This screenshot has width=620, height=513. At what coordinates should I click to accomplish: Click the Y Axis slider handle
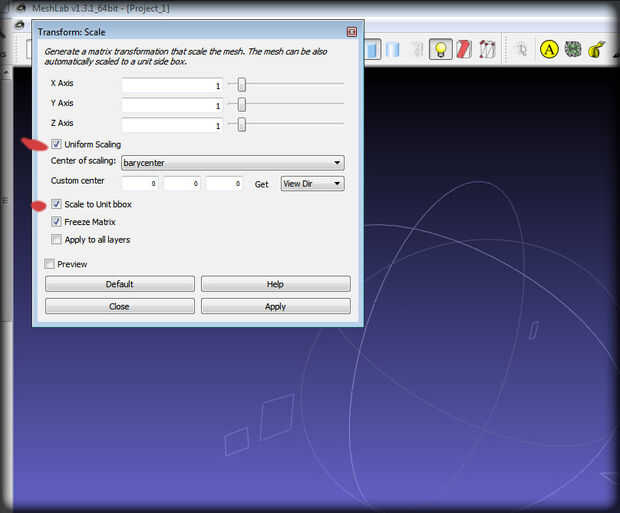click(242, 104)
